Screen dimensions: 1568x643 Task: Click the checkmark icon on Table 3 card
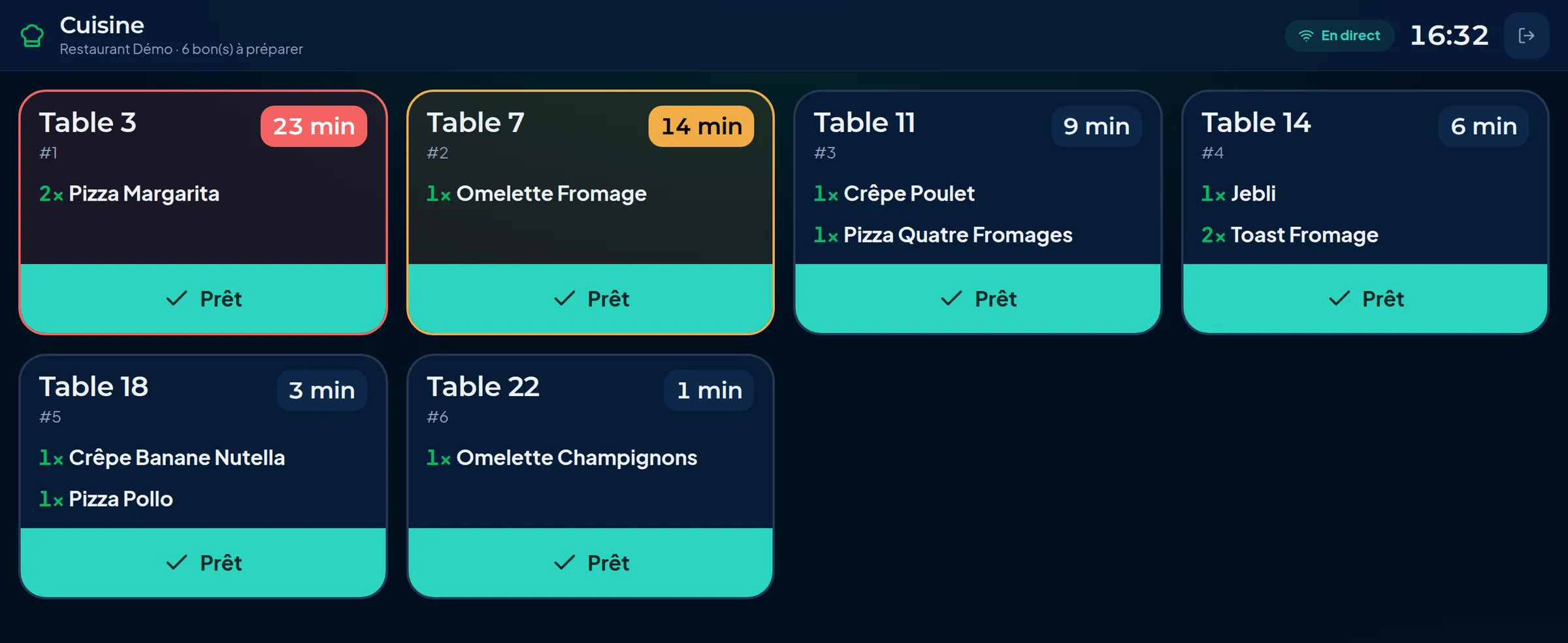click(176, 299)
